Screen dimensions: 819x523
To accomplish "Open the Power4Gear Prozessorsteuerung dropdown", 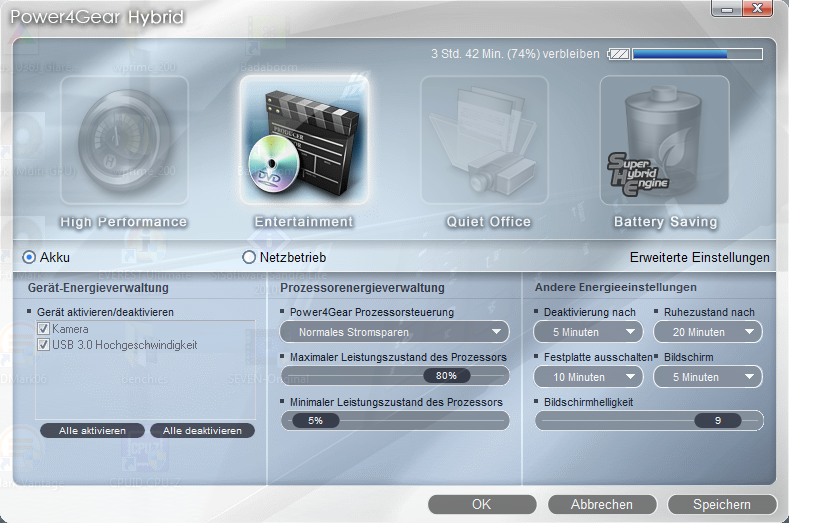I will [x=395, y=332].
